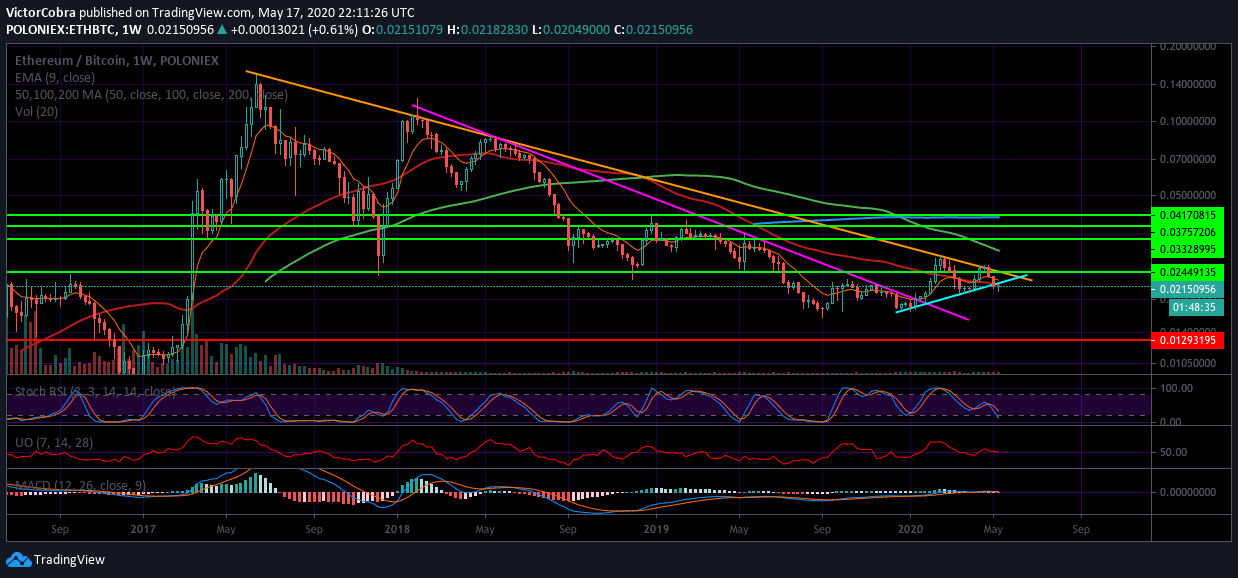The width and height of the screenshot is (1238, 578).
Task: Click the 0.00000000 value on MACD scale
Action: pos(1188,492)
